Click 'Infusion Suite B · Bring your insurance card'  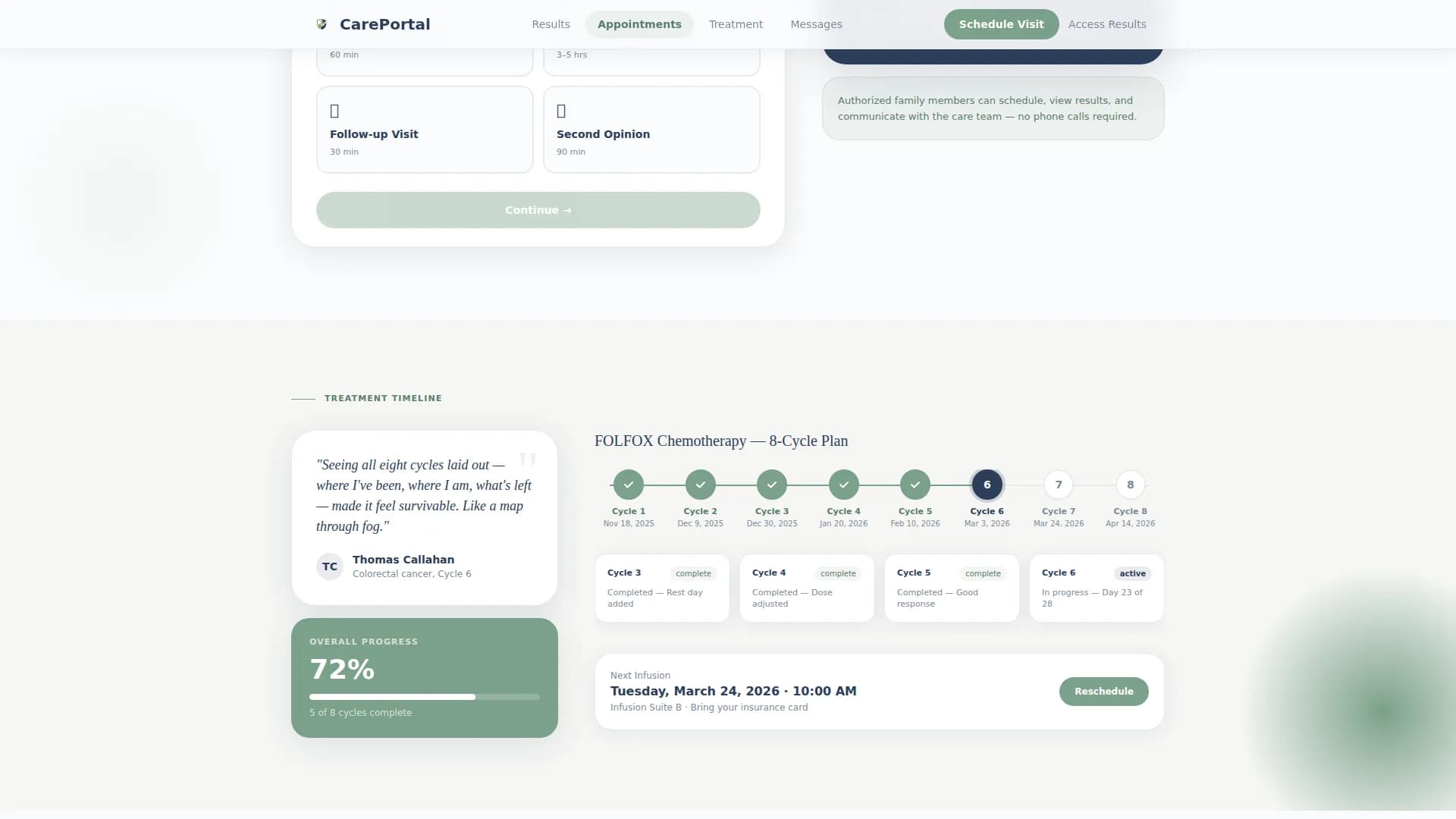tap(709, 708)
